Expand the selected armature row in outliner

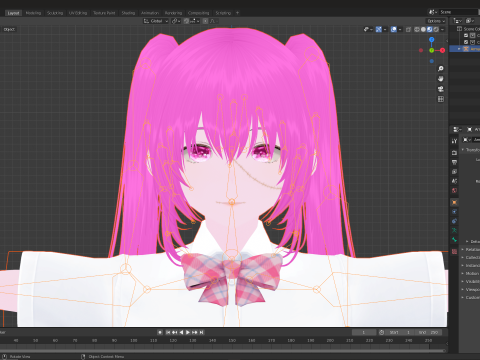459,49
